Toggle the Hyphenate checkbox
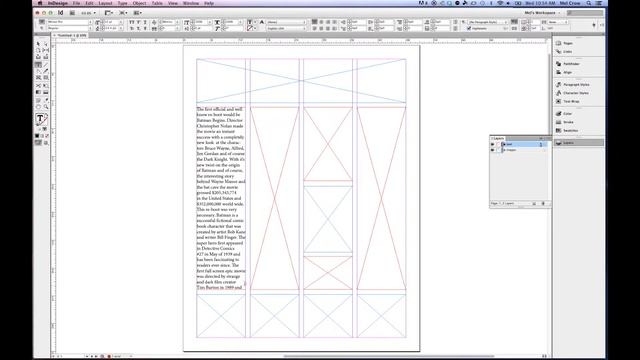Viewport: 640px width, 360px height. [469, 28]
